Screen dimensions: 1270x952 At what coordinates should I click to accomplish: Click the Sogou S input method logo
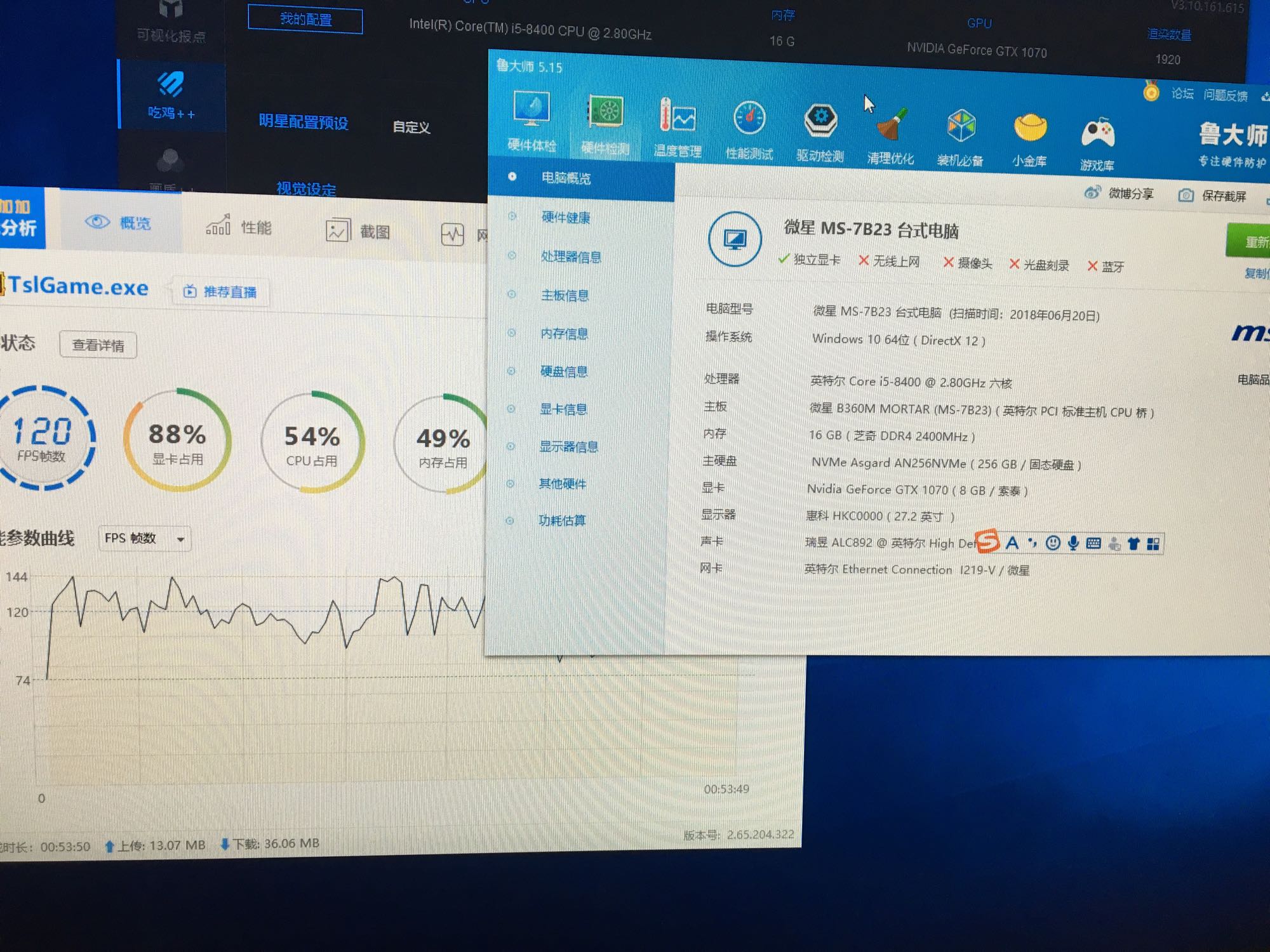coord(987,541)
